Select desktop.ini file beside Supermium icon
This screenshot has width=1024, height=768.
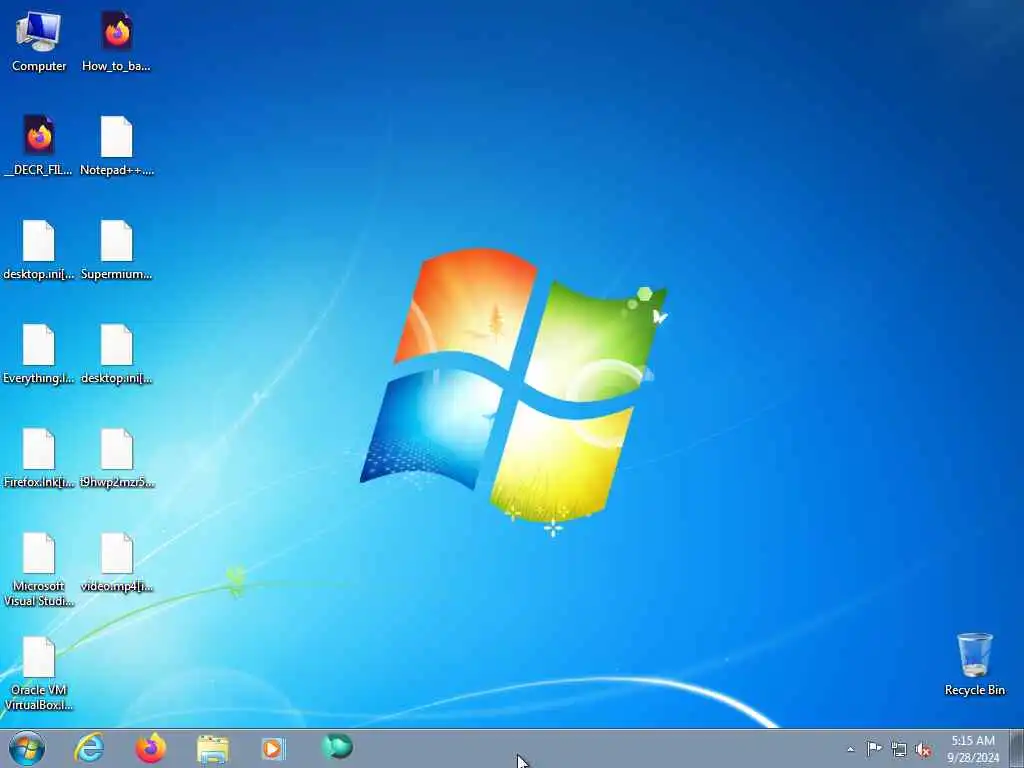pyautogui.click(x=39, y=249)
